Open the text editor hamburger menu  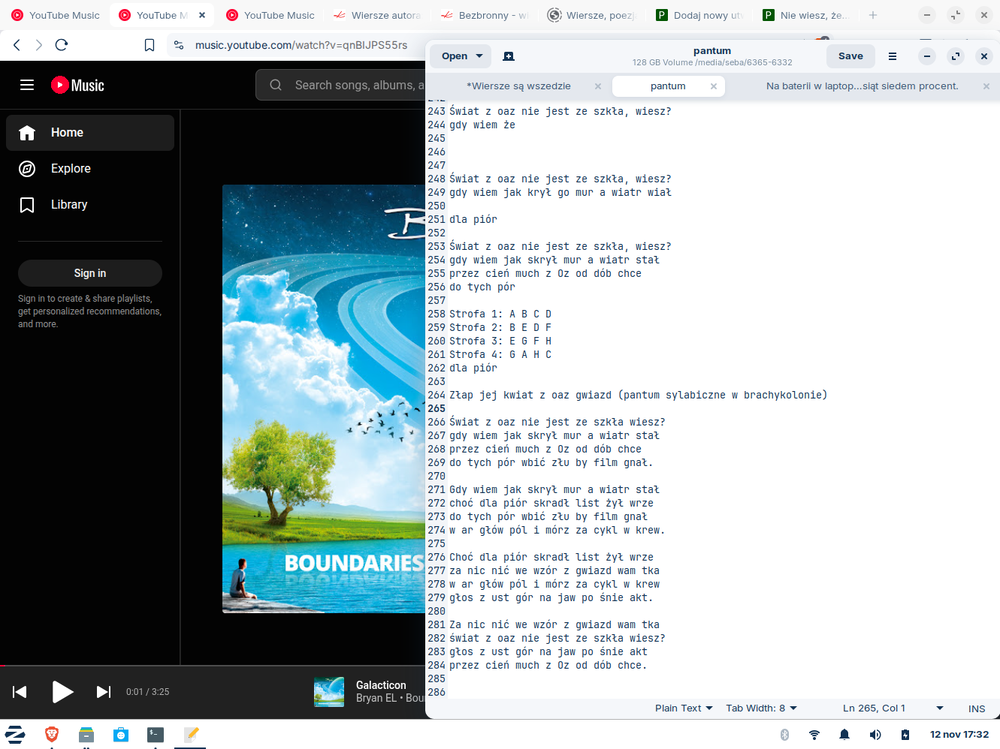pos(893,56)
